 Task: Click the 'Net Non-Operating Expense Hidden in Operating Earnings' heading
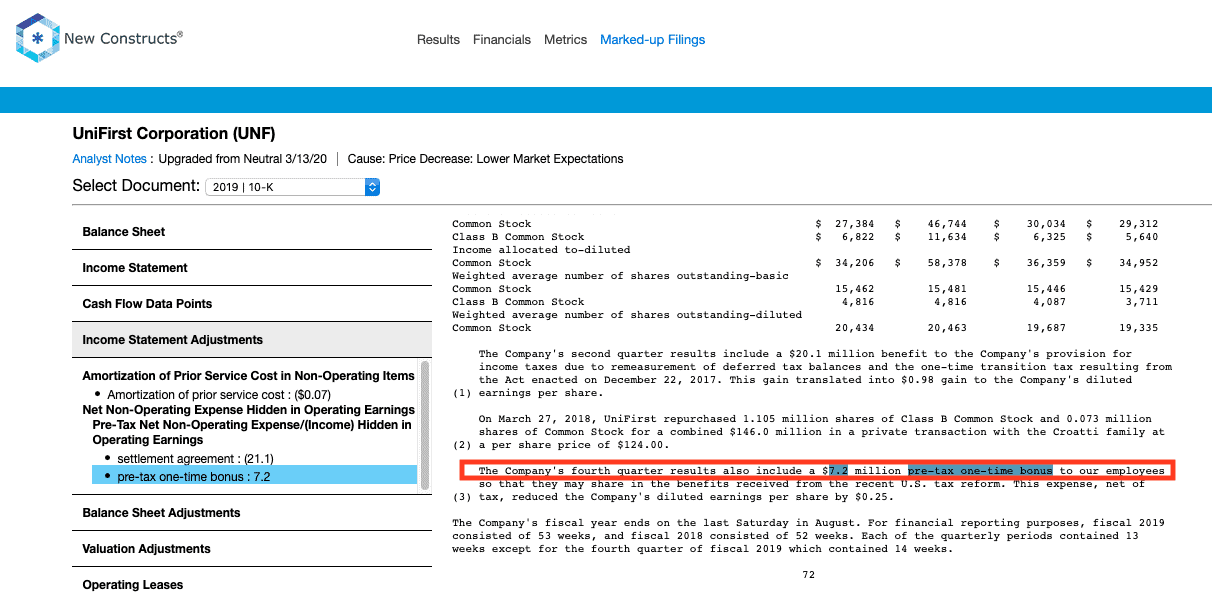(248, 410)
